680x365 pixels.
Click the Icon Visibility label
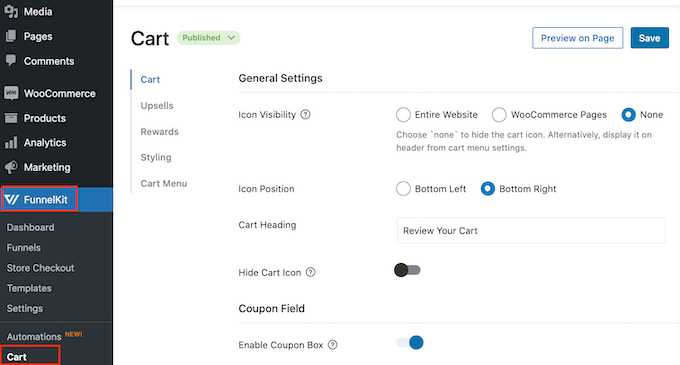click(x=267, y=114)
